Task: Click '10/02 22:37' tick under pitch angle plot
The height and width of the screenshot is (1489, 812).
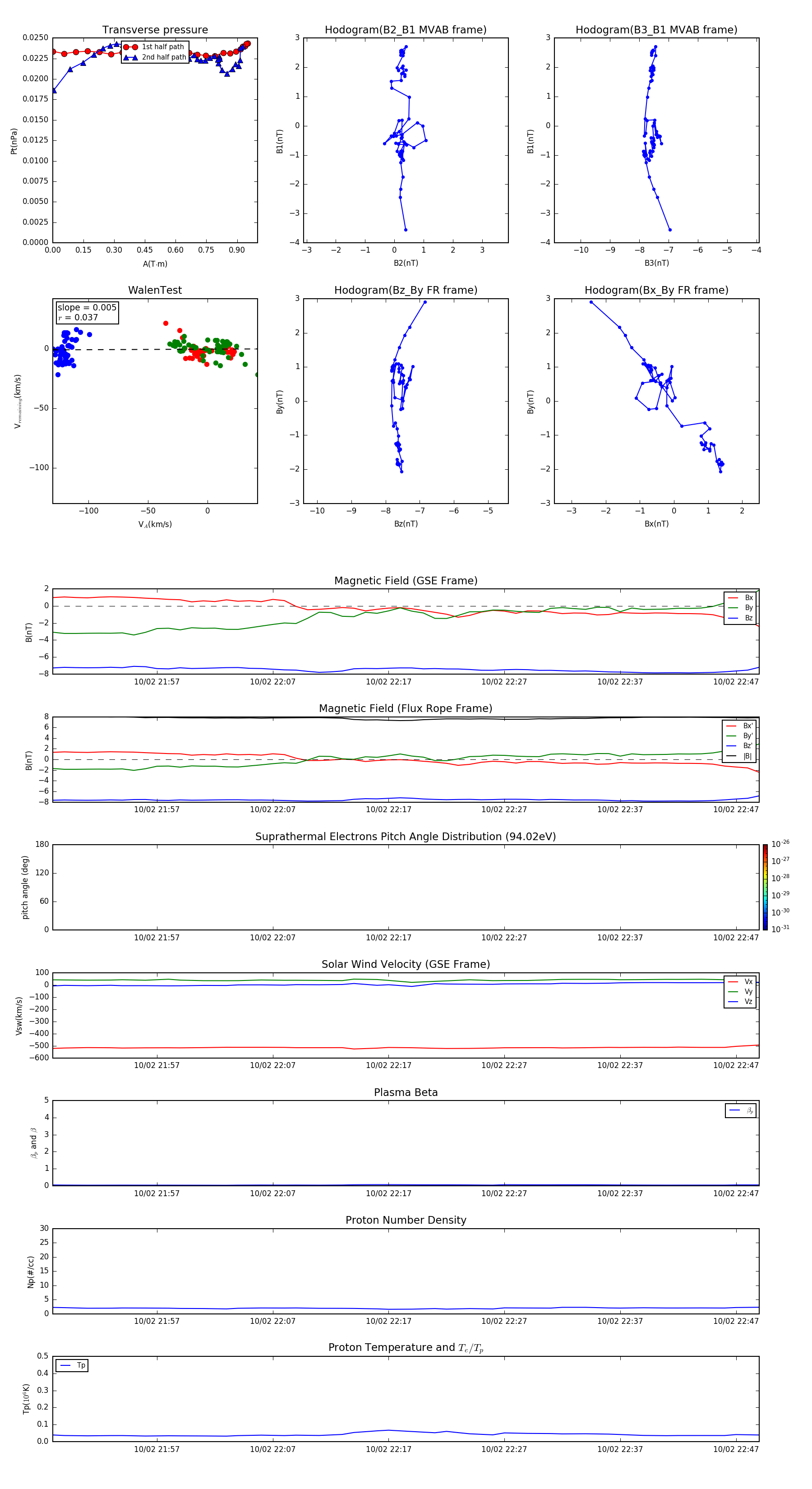Action: tap(619, 938)
